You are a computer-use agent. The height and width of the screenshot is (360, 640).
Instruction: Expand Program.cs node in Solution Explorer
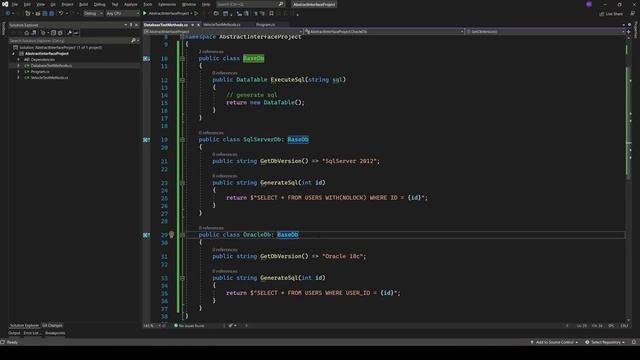pyautogui.click(x=18, y=71)
